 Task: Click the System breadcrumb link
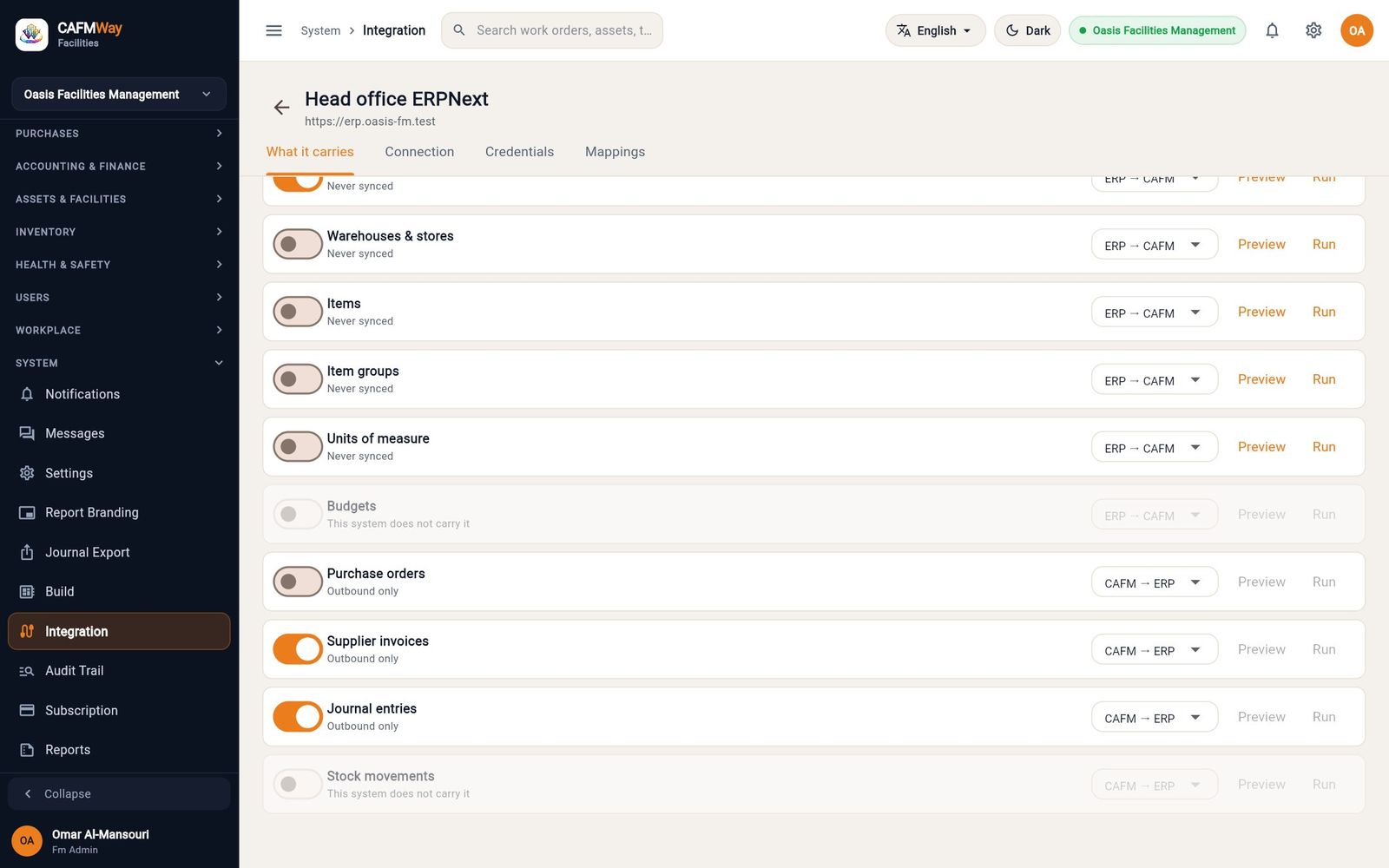320,30
